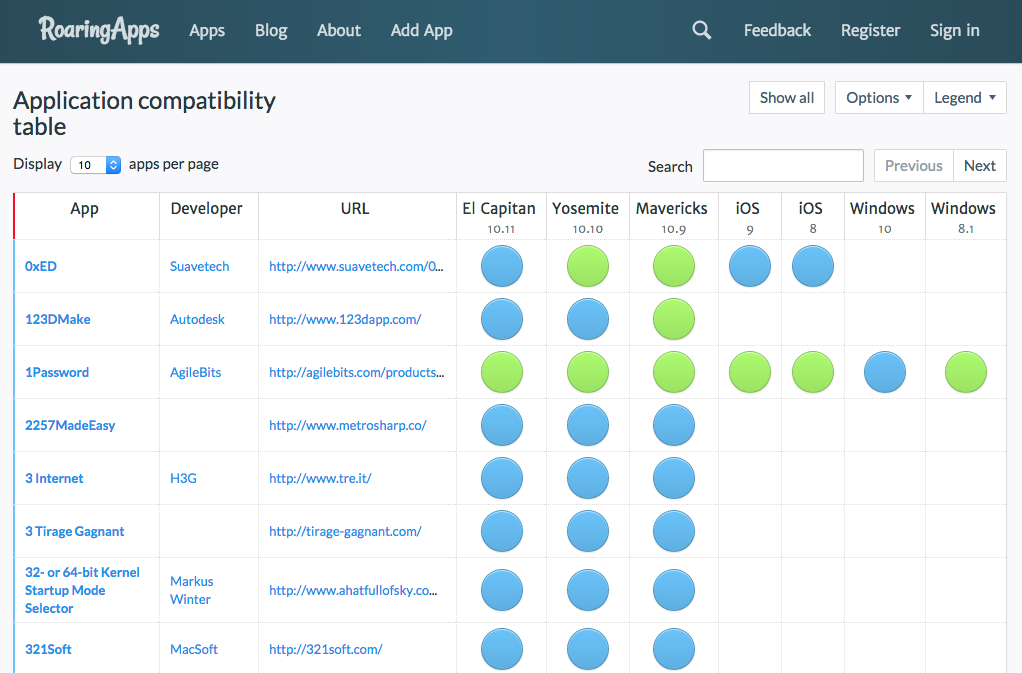Visit the metrosharp.co URL

click(x=347, y=425)
